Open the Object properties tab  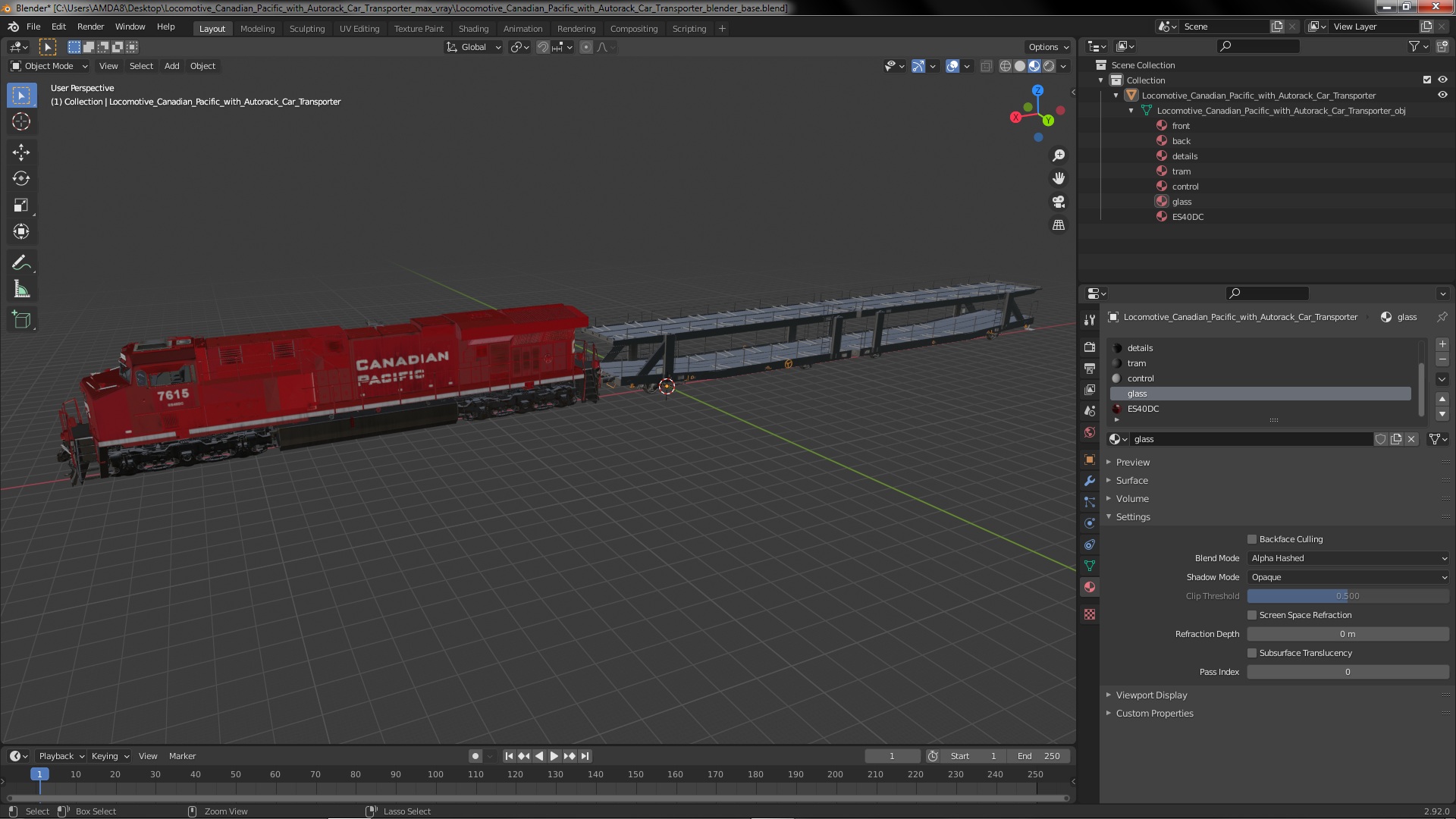pyautogui.click(x=1090, y=460)
